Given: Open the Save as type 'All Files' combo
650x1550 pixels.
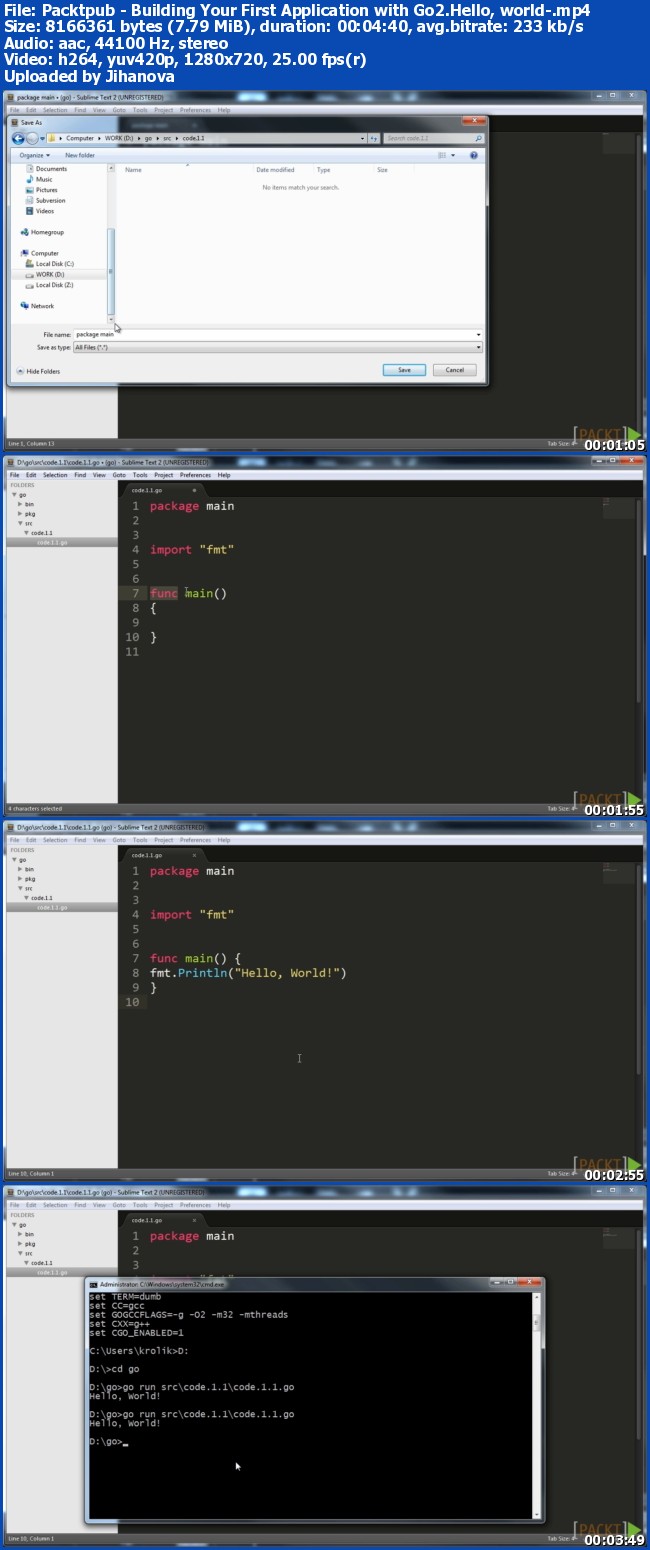Looking at the screenshot, I should point(278,347).
